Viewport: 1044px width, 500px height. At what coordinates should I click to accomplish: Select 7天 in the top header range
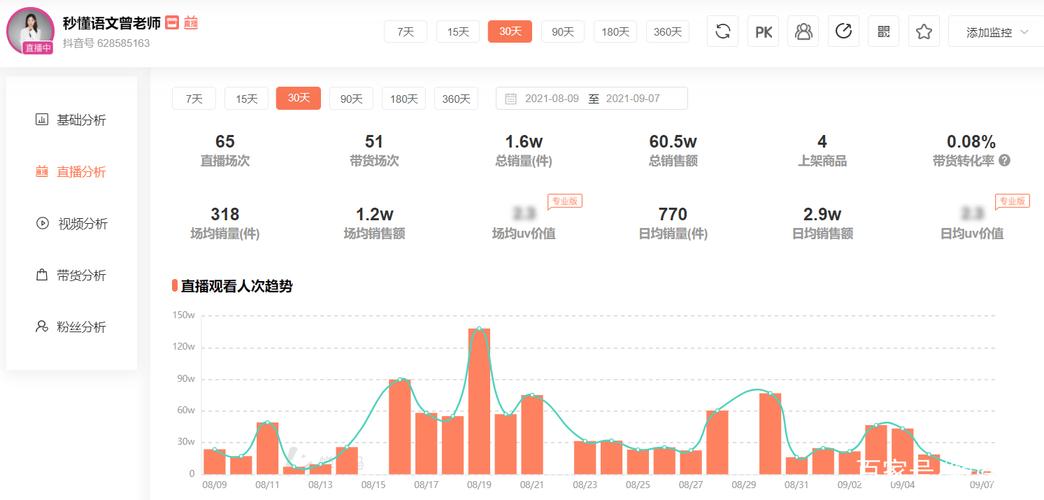coord(405,31)
